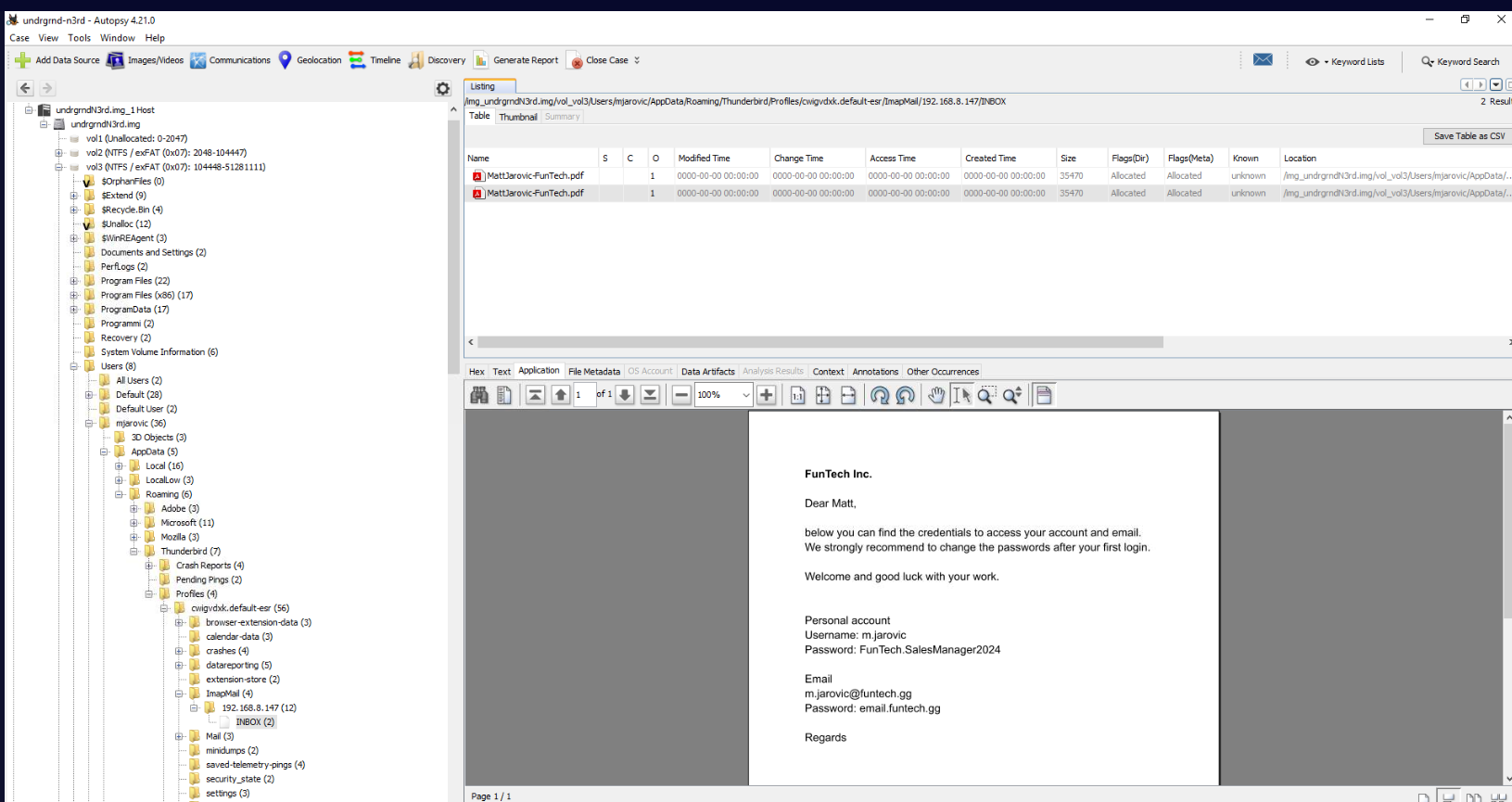Open the Keyword Lists dropdown
Viewport: 1512px width, 802px height.
click(1345, 62)
